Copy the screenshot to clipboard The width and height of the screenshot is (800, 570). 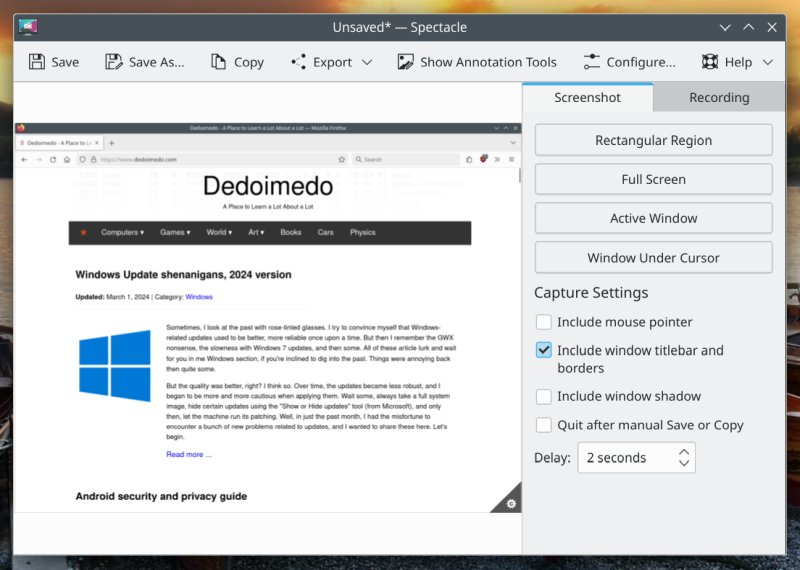(236, 62)
